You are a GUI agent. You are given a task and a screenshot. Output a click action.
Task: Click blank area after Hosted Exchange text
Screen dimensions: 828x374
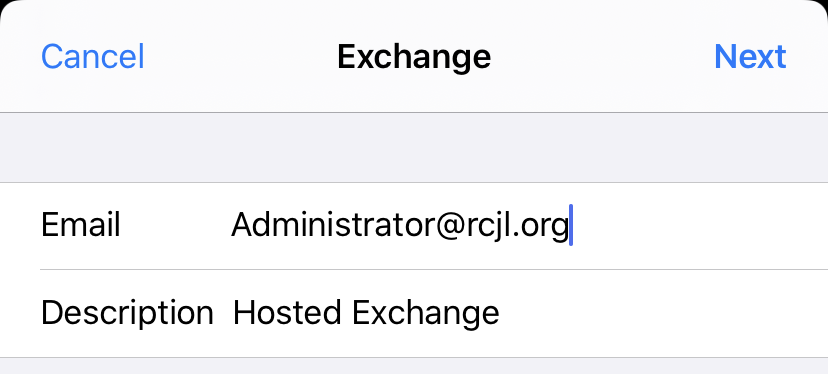(663, 313)
